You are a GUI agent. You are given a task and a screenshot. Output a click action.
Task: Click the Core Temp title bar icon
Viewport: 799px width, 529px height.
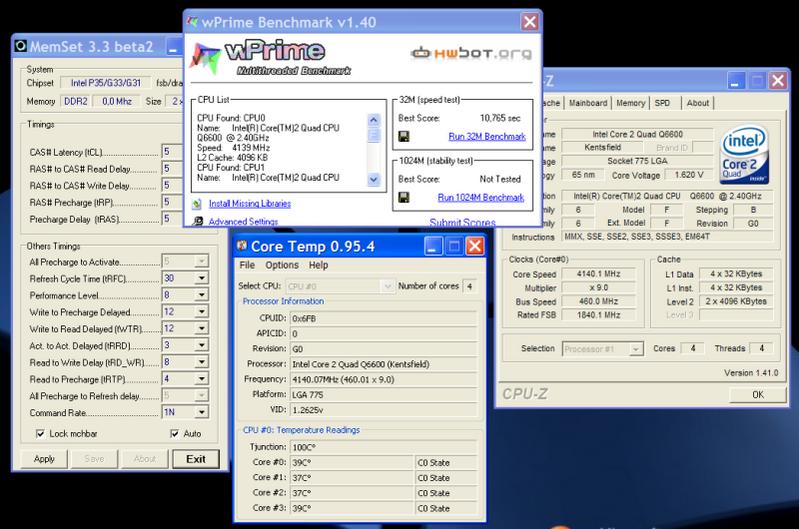(242, 246)
